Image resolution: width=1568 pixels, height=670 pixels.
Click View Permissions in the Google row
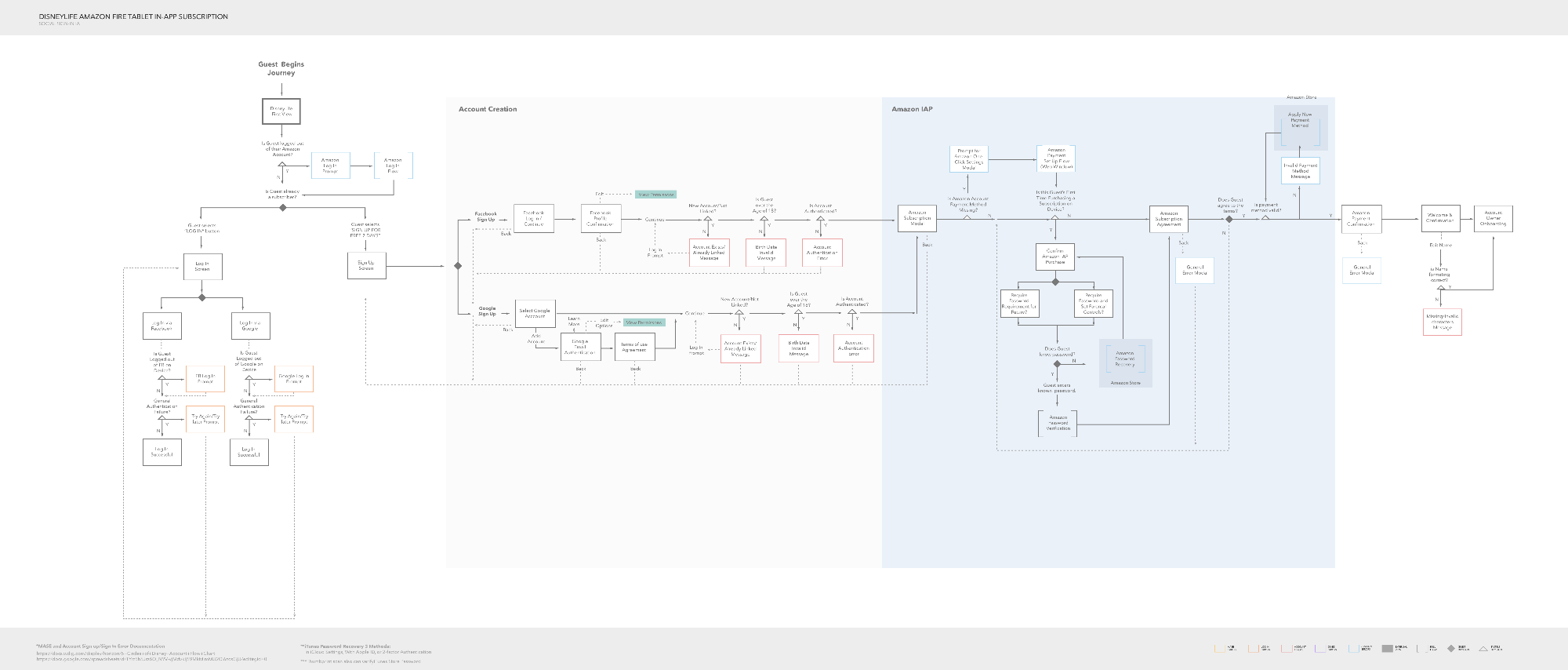point(644,322)
